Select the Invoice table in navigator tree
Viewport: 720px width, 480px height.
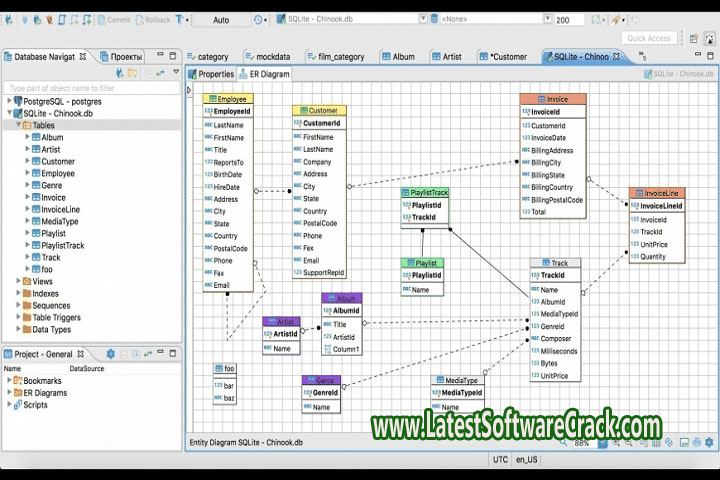point(54,197)
